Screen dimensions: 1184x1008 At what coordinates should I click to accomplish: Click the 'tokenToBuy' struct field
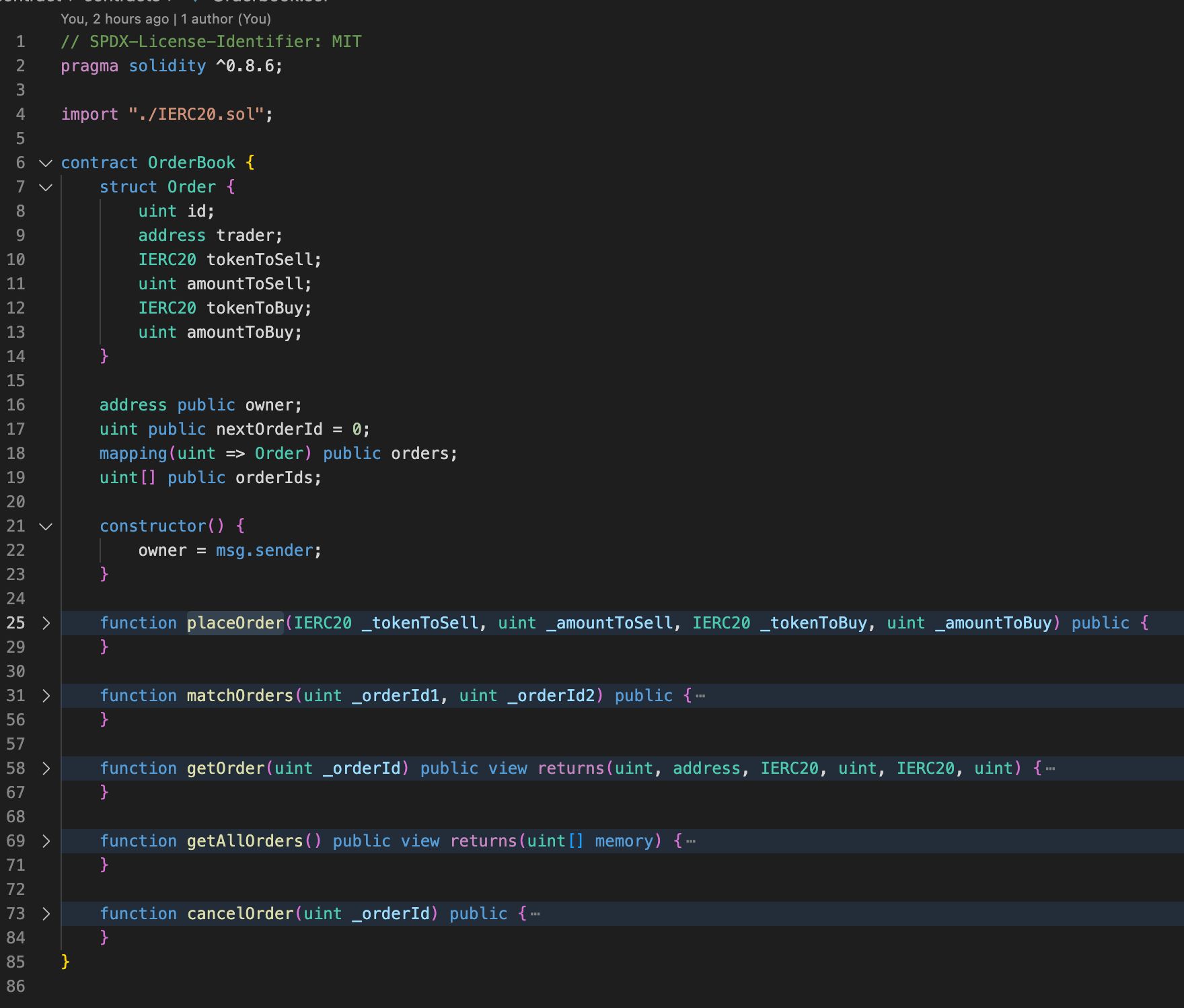click(255, 308)
